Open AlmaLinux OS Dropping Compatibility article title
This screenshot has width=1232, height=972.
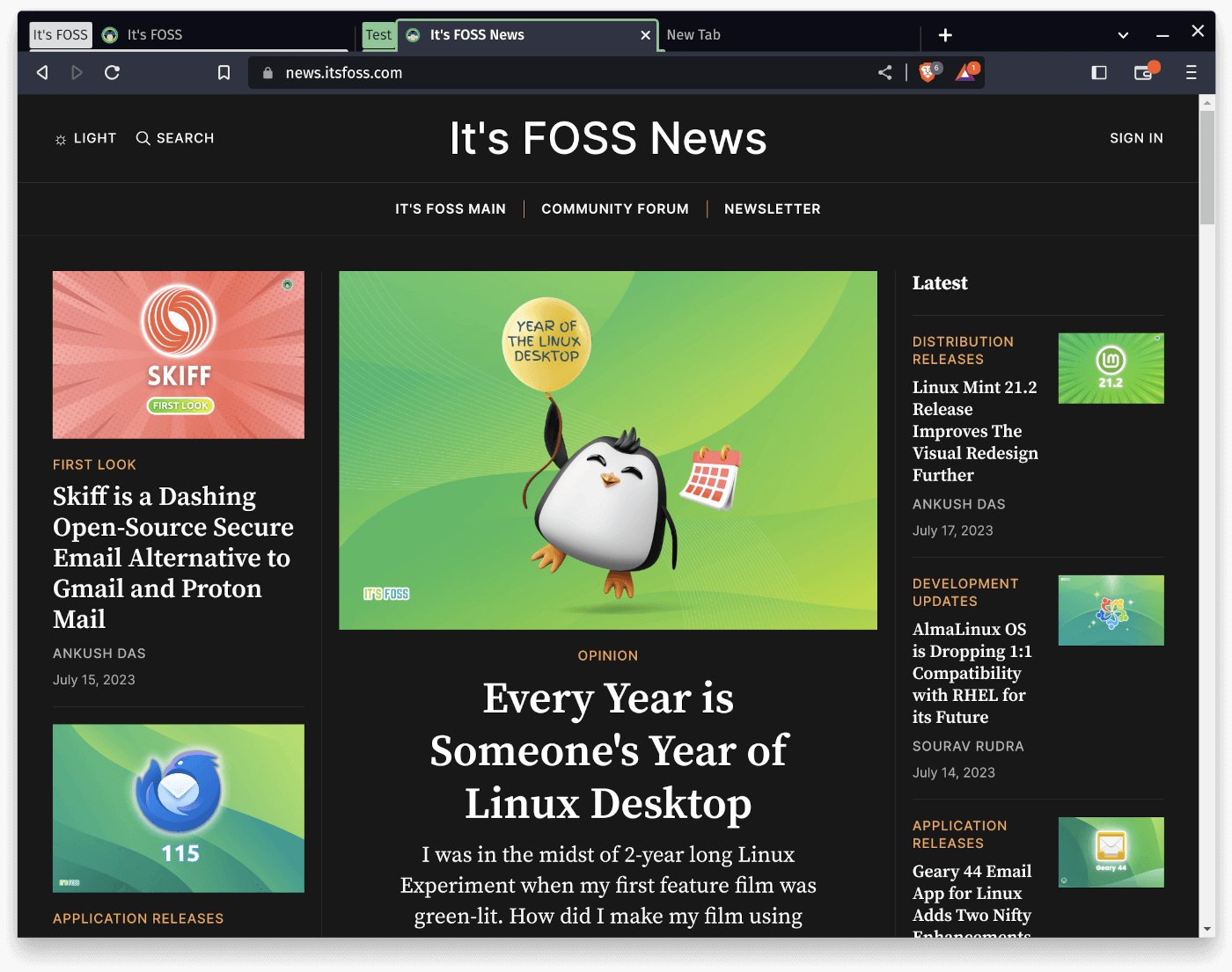tap(972, 673)
